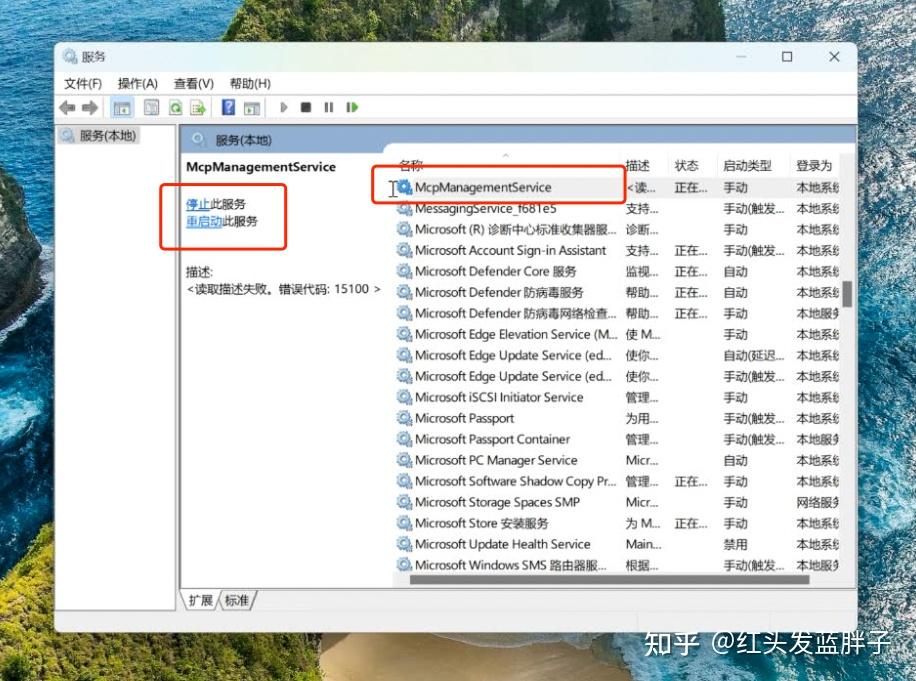Minimize the 服务 window
916x681 pixels.
point(741,57)
